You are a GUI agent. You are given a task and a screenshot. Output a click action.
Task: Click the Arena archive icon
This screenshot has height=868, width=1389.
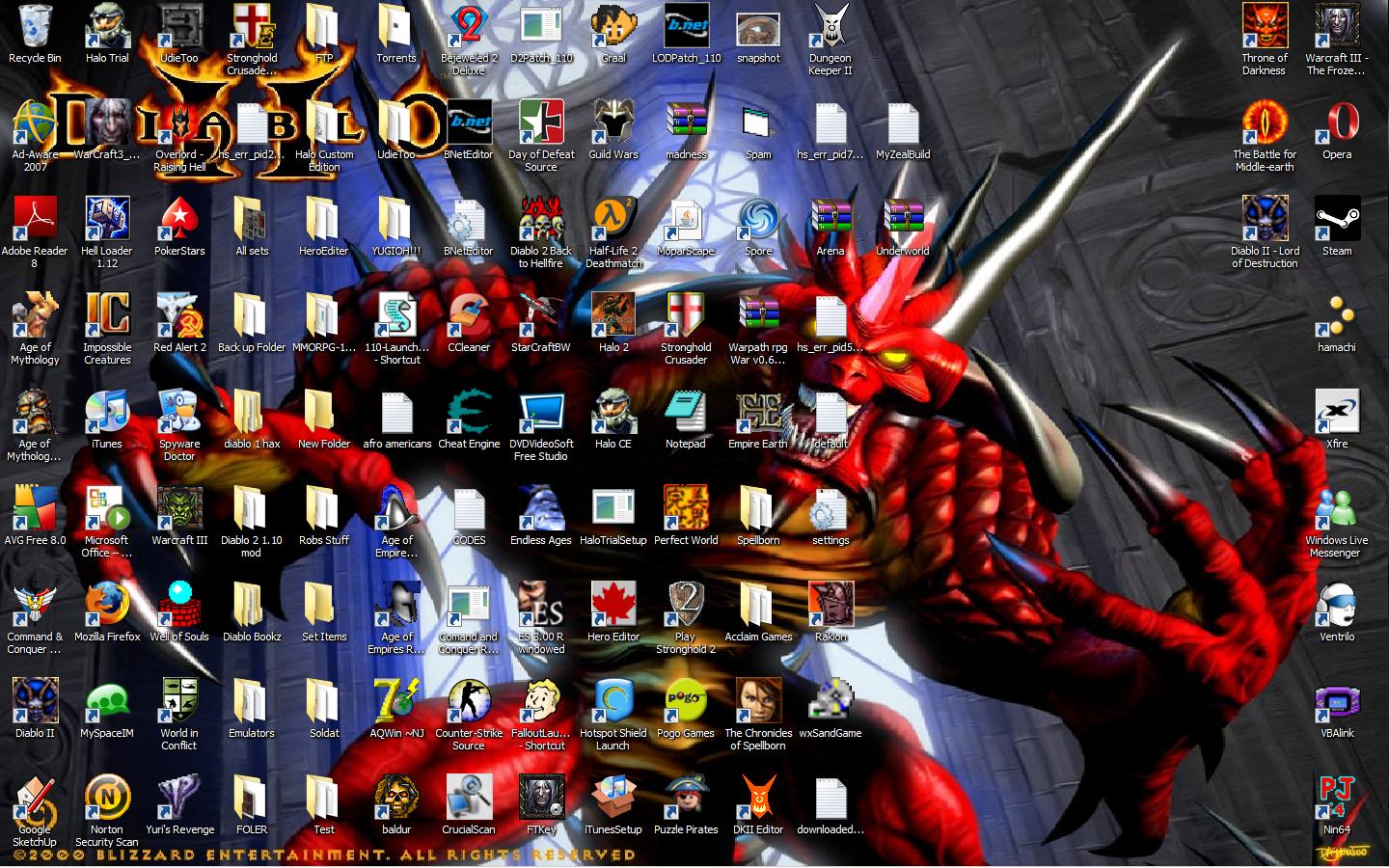(831, 219)
